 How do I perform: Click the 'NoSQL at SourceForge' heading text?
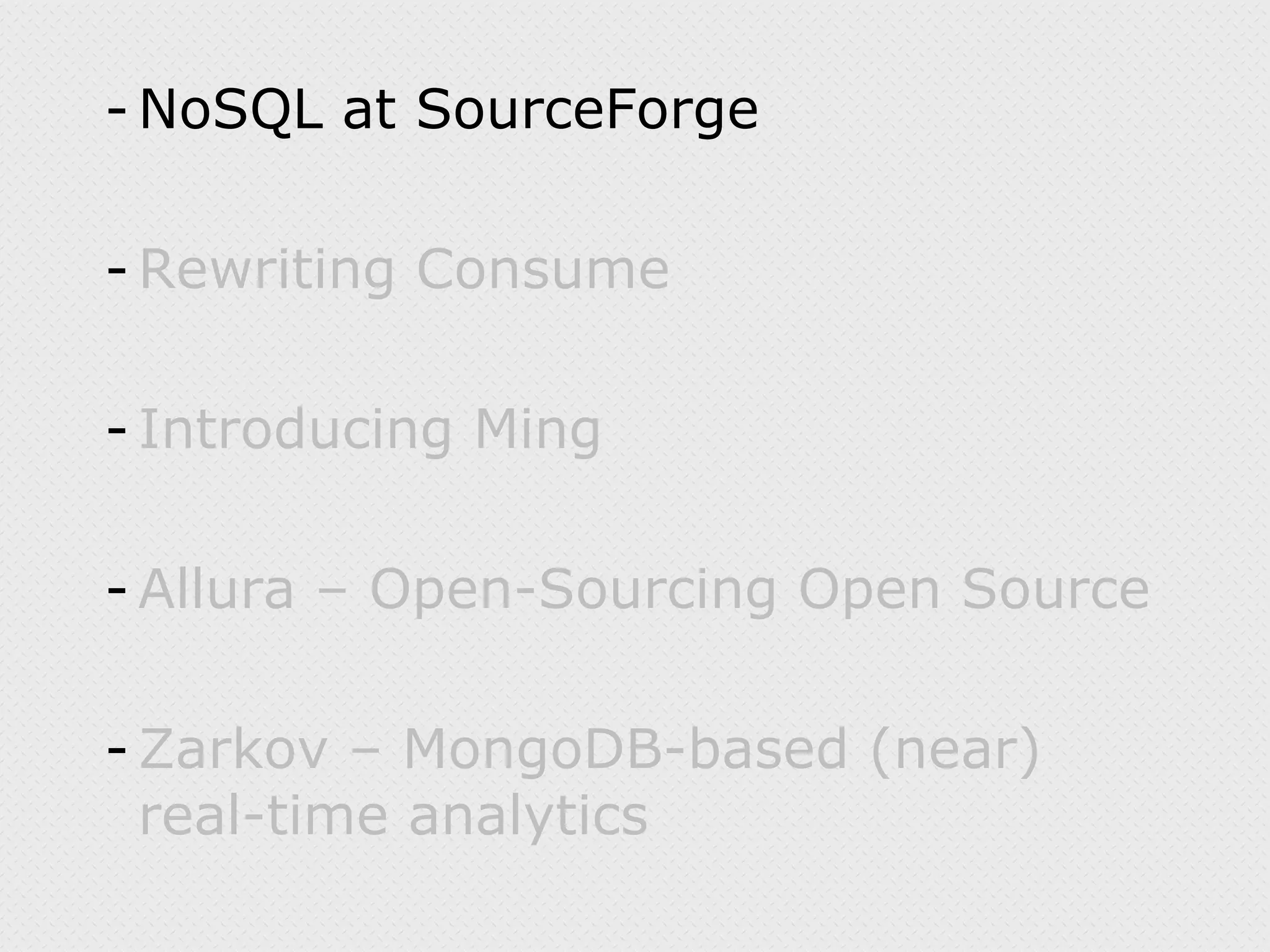pyautogui.click(x=448, y=109)
